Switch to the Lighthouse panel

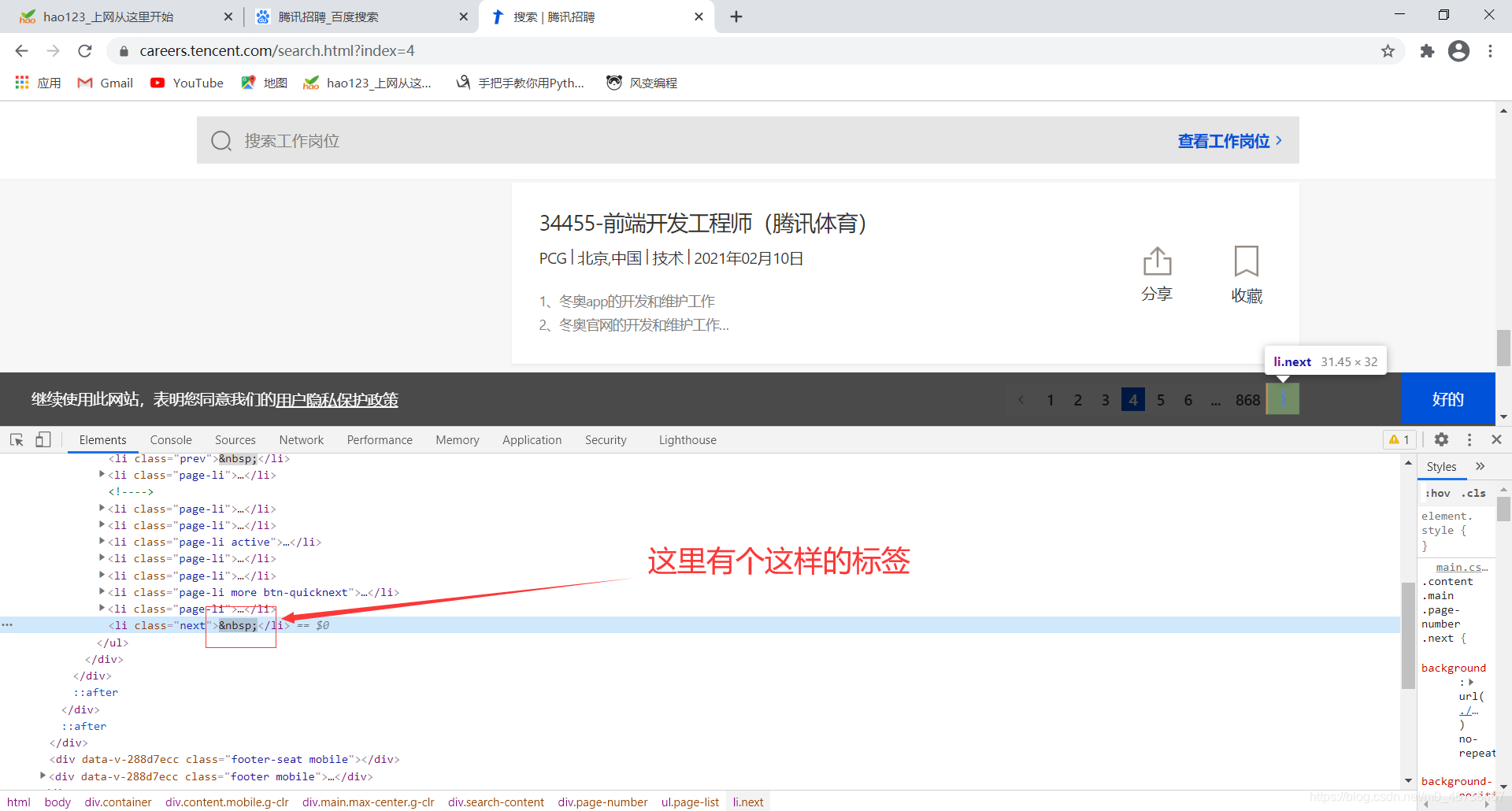pos(687,440)
